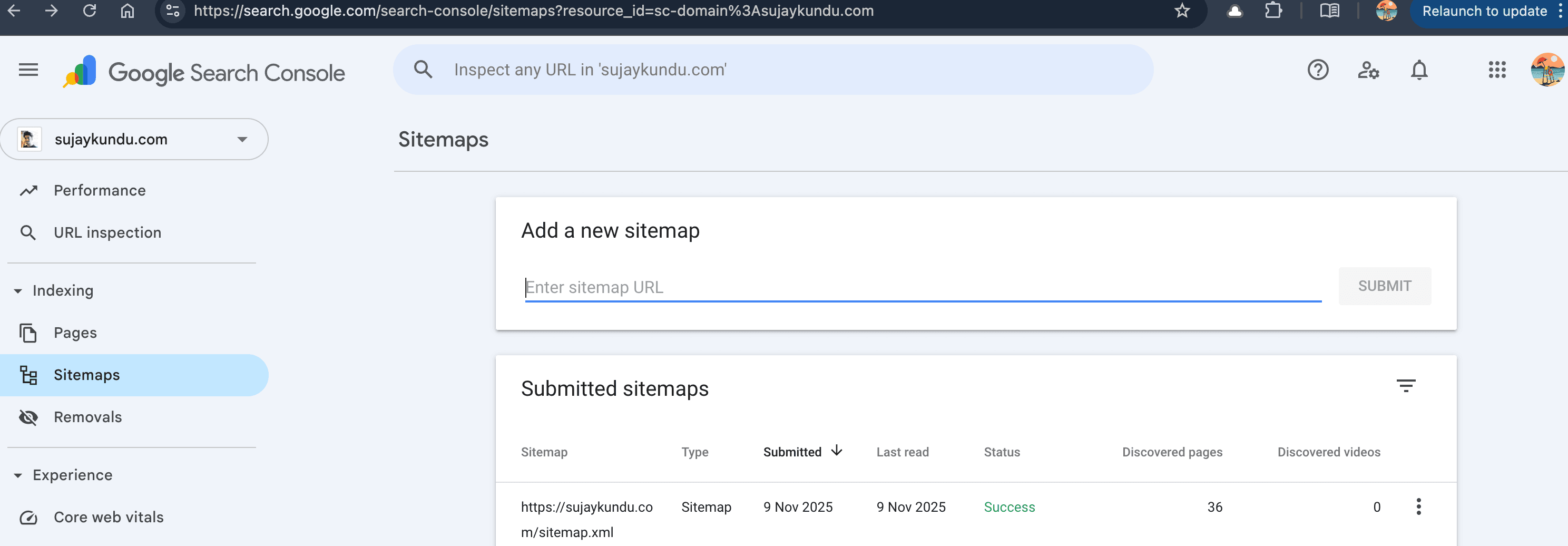Click the Performance trend icon
This screenshot has height=546, width=1568.
point(28,190)
